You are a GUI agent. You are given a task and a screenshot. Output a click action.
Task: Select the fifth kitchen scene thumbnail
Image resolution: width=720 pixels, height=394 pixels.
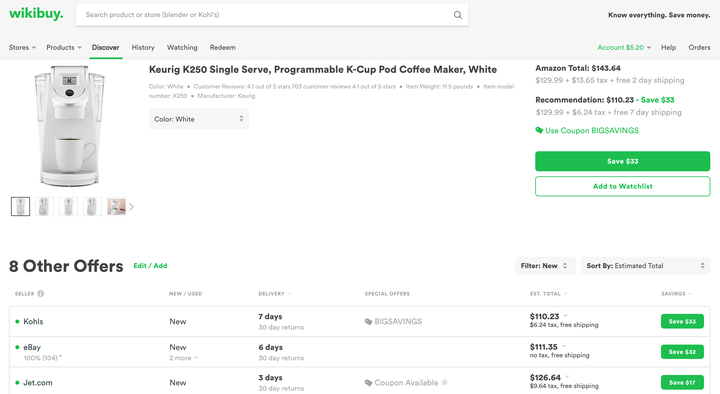116,207
